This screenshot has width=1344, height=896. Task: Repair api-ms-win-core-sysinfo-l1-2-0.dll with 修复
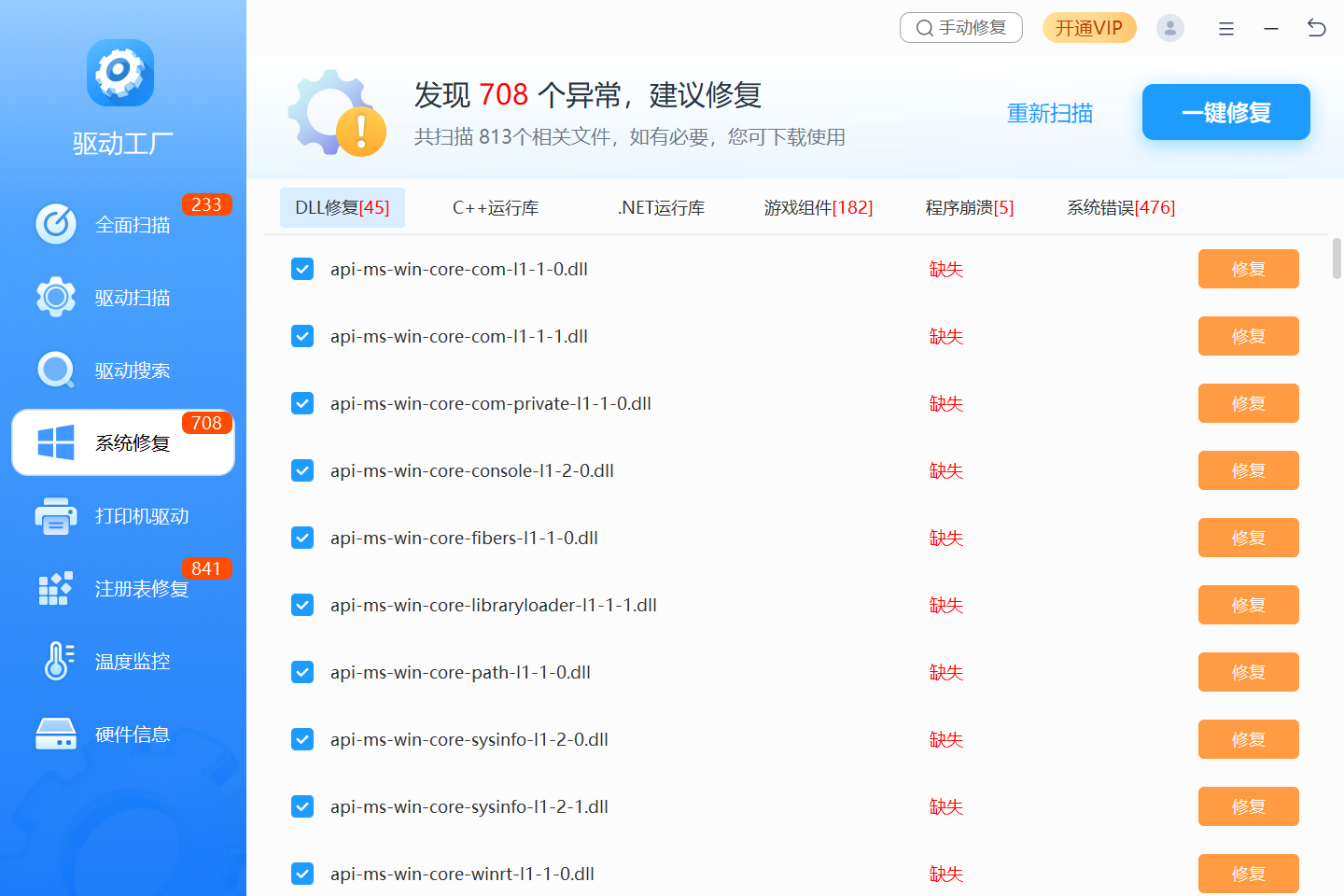1249,739
